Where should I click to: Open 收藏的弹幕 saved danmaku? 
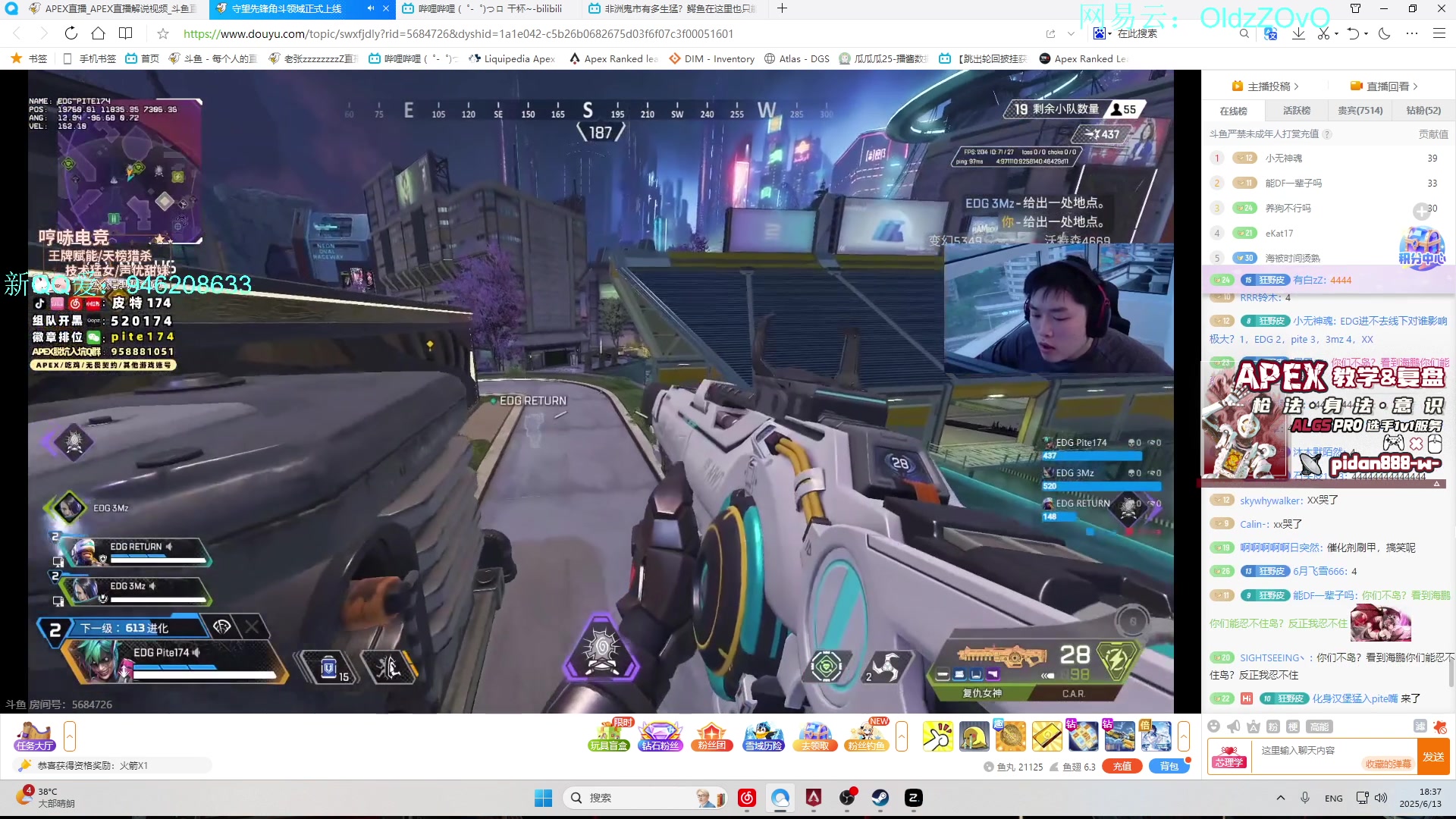tap(1388, 764)
